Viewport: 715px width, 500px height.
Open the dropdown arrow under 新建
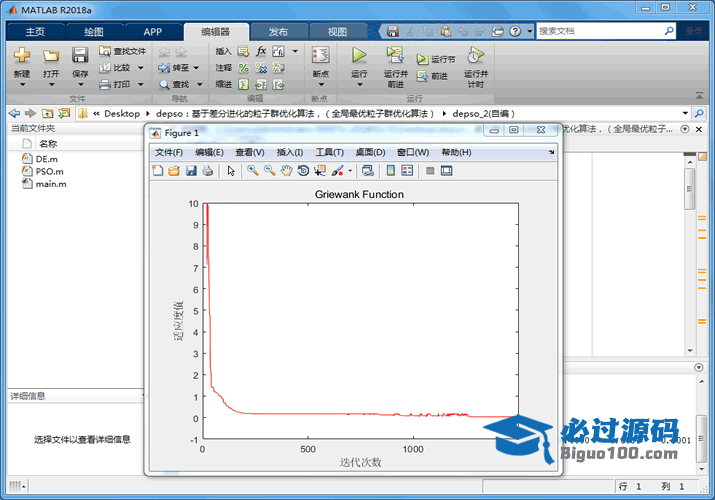click(x=22, y=85)
